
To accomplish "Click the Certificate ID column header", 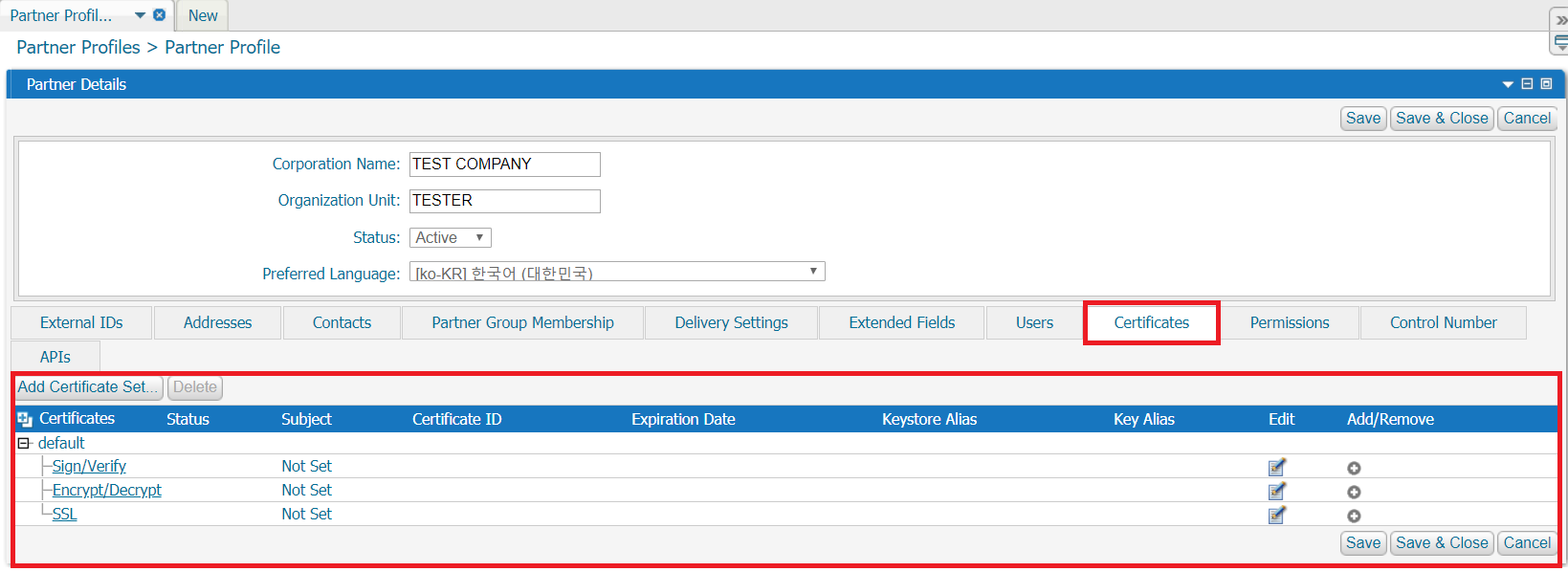I will pos(456,420).
